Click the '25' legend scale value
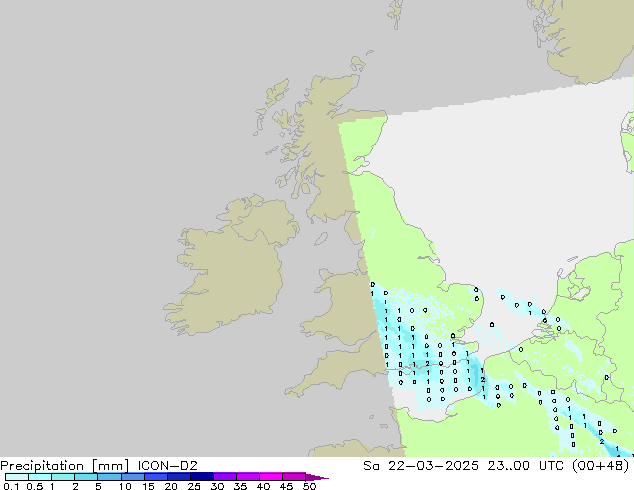 click(x=194, y=486)
